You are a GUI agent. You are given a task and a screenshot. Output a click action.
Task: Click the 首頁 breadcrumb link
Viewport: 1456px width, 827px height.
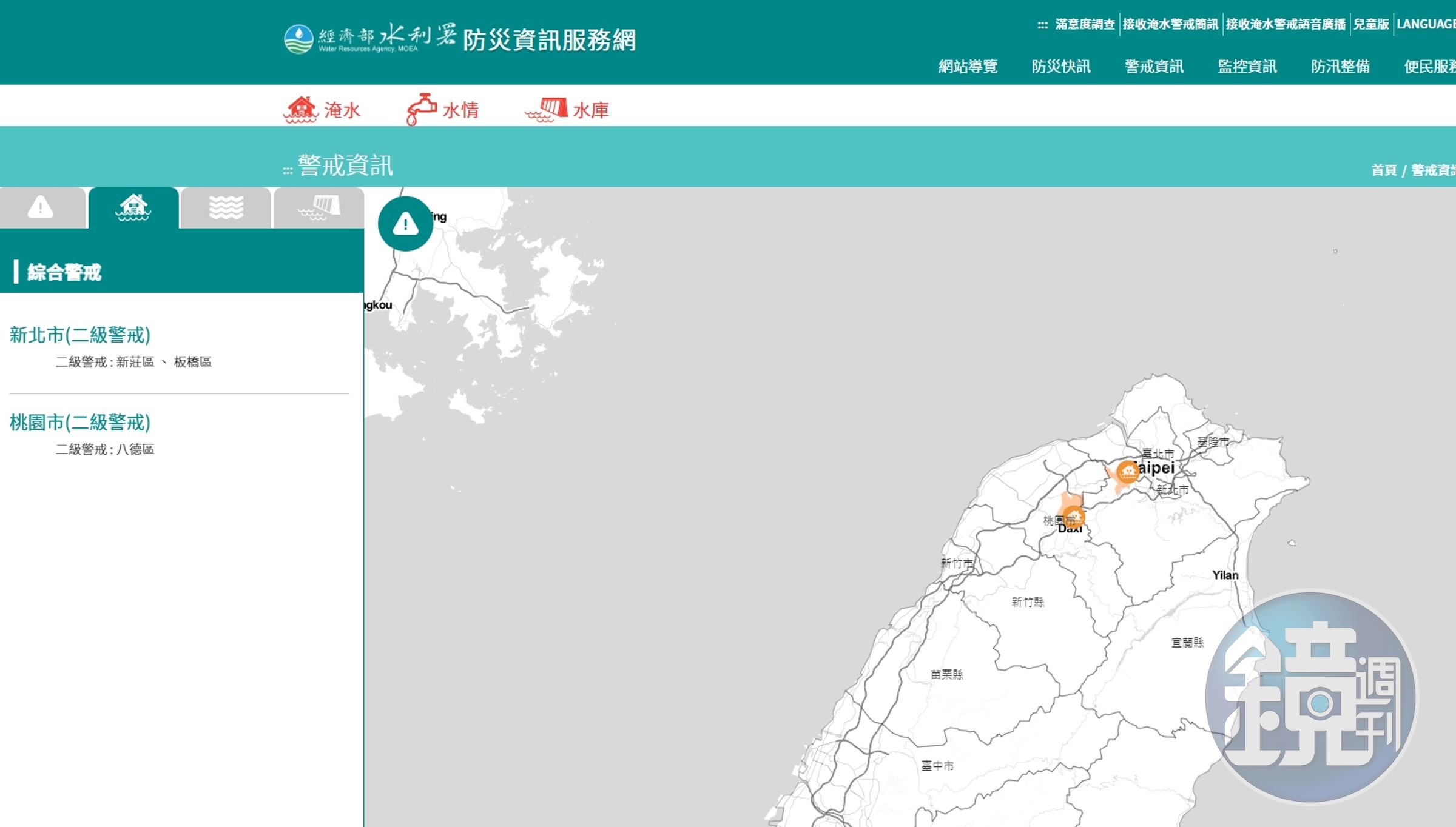tap(1384, 170)
